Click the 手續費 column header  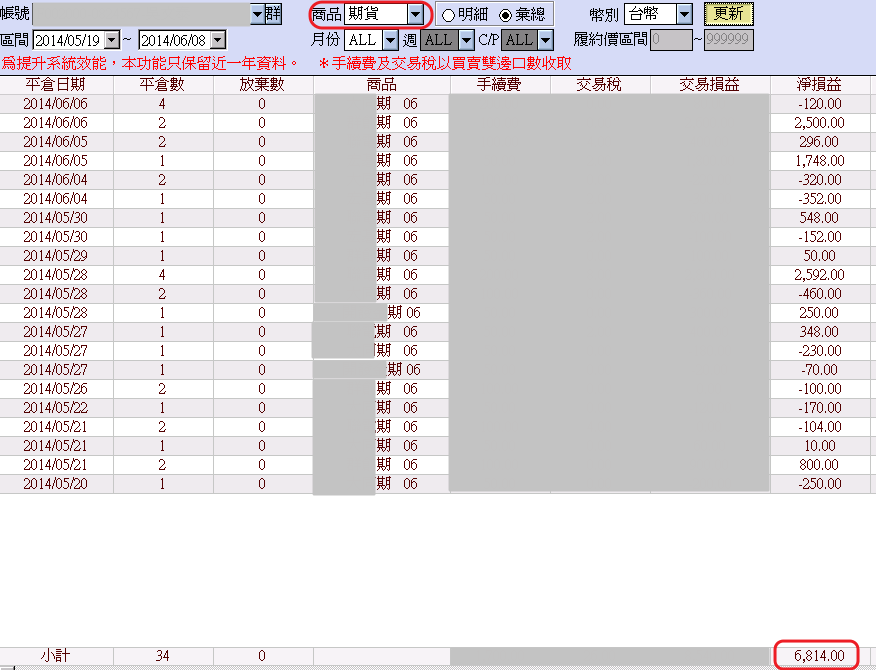click(499, 85)
